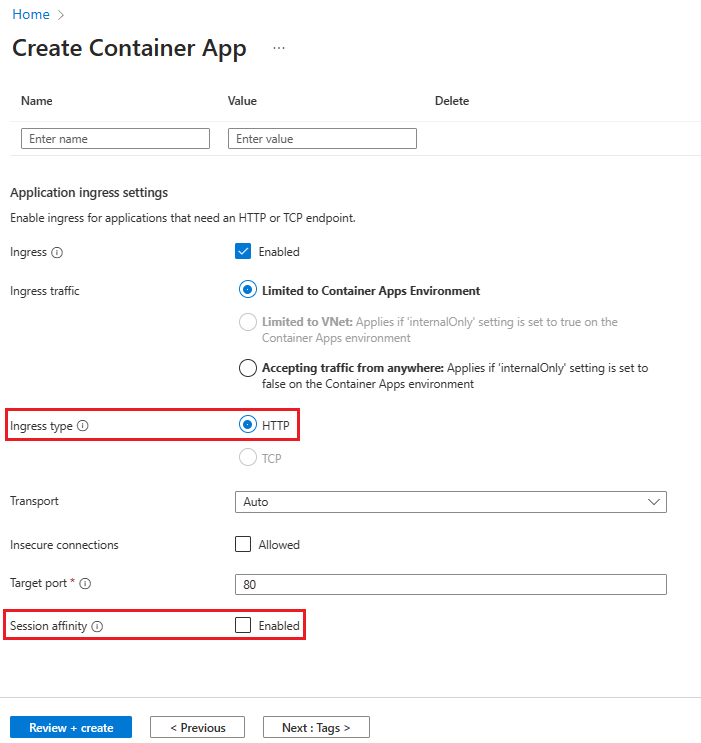
Task: Click the Enter value field
Action: [x=322, y=139]
